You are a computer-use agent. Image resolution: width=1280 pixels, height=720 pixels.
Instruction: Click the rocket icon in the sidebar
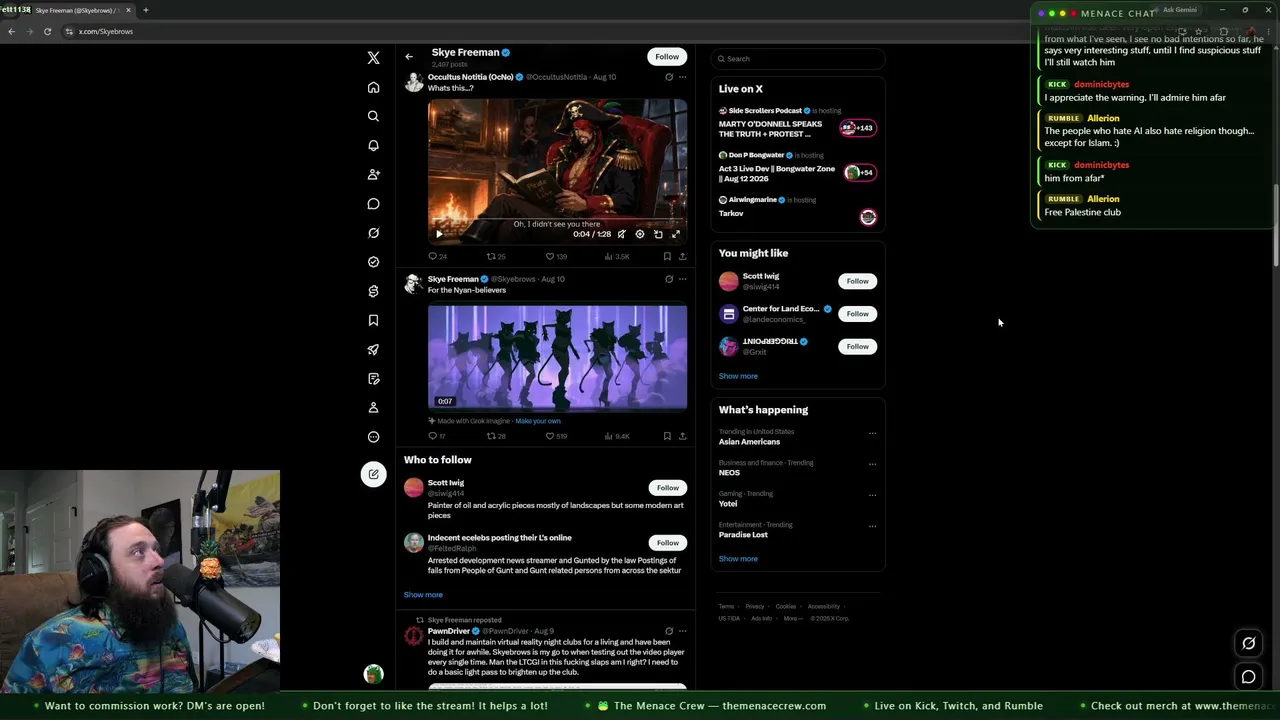click(x=373, y=349)
